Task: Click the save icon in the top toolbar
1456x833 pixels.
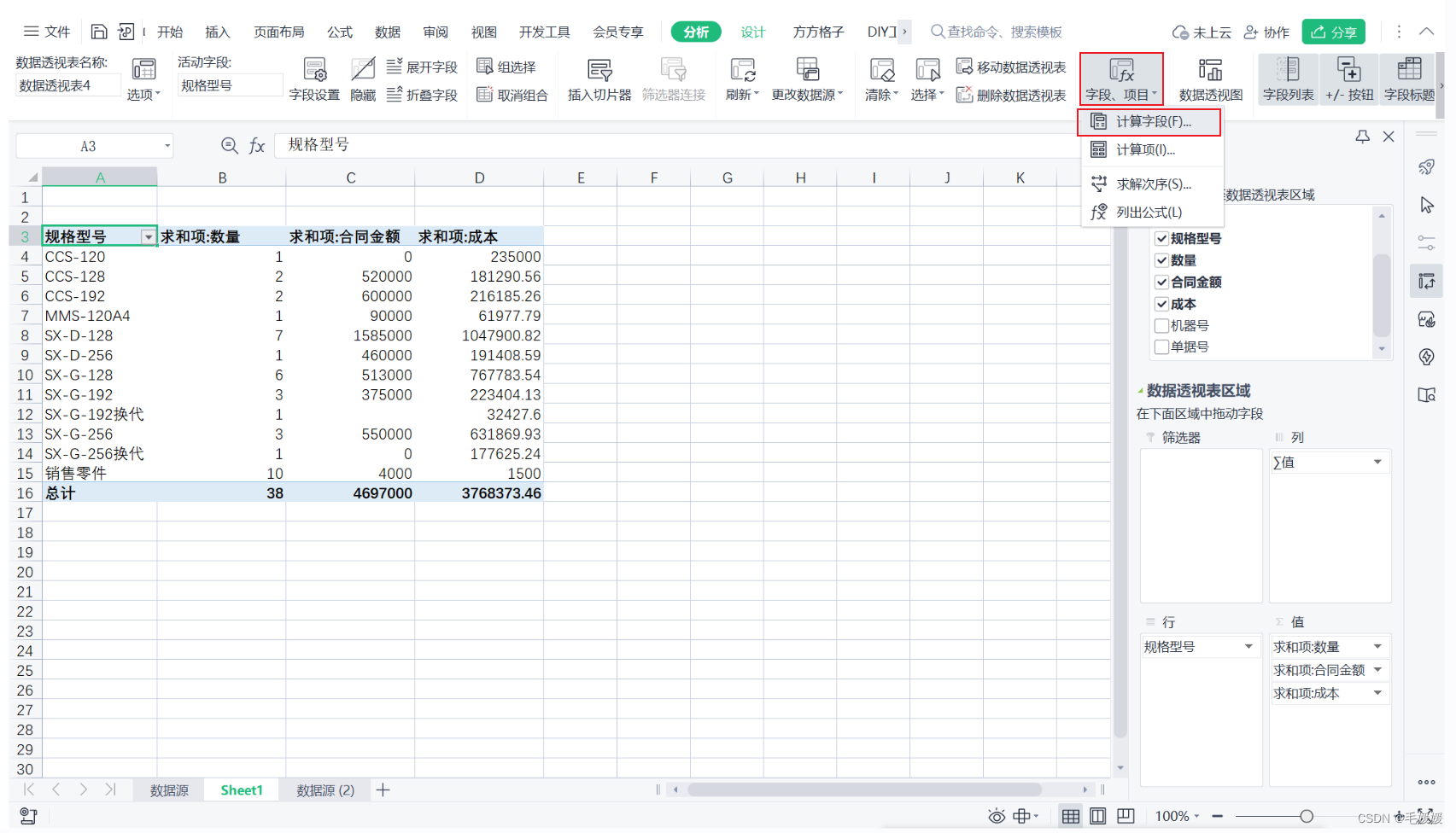Action: [x=99, y=32]
